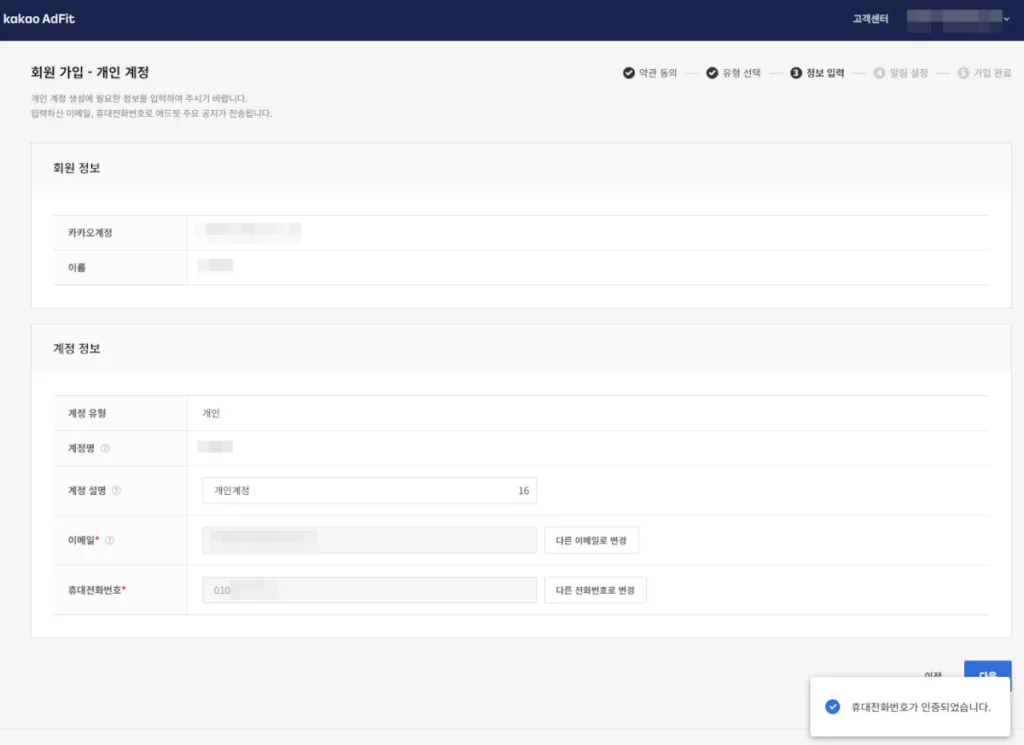The image size is (1024, 745).
Task: Proceed with the blue 다음 button
Action: click(x=987, y=672)
